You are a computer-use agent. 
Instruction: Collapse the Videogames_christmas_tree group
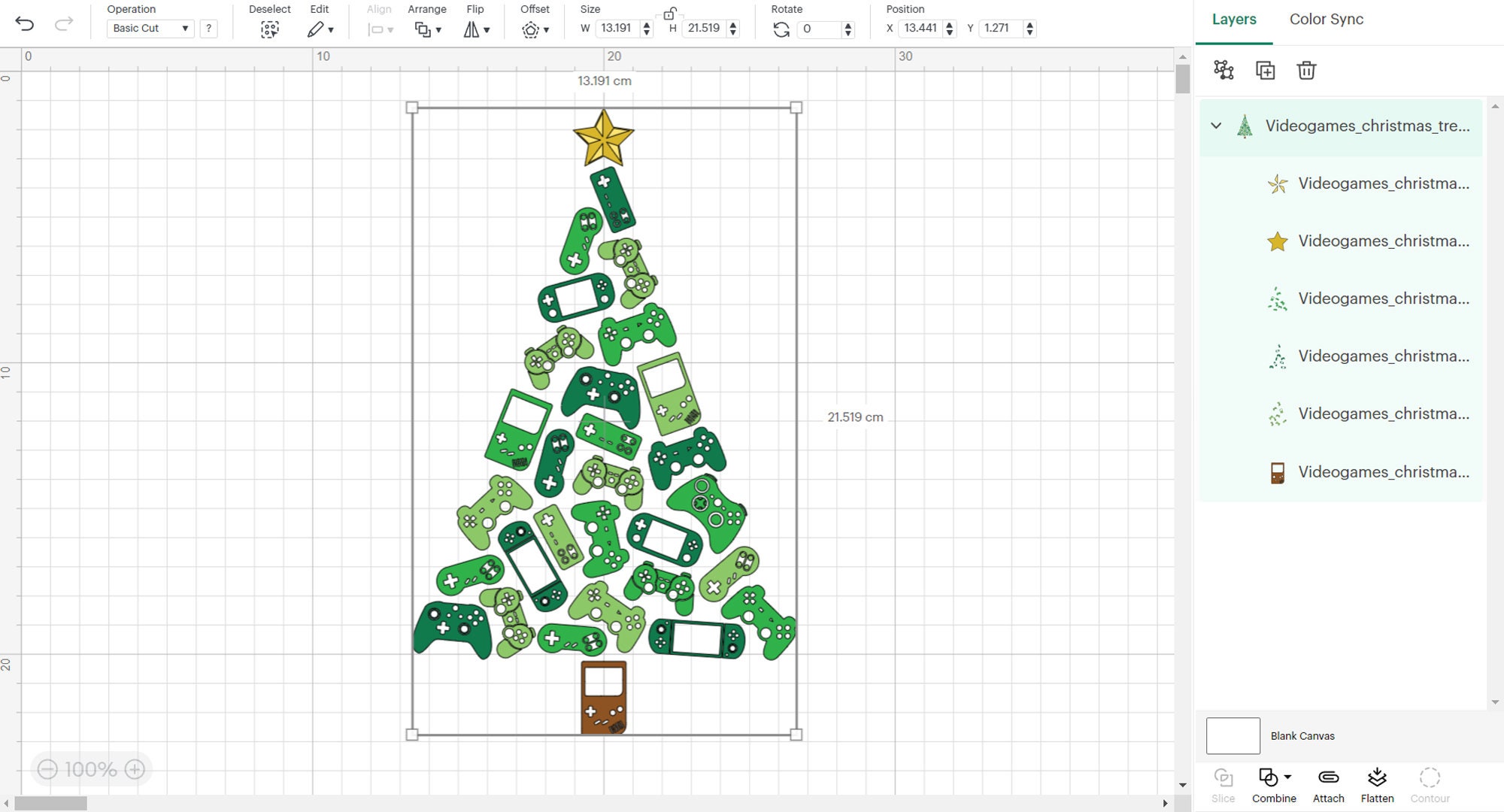(x=1215, y=126)
